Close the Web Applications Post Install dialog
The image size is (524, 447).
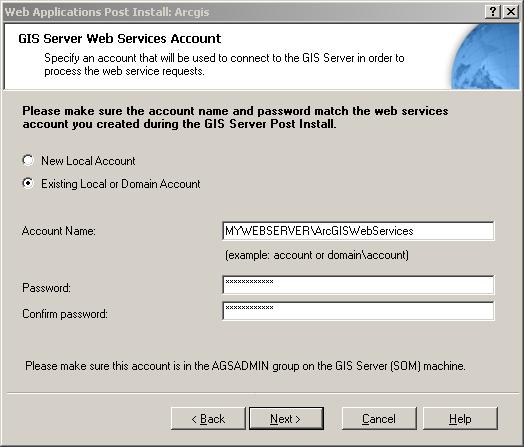pos(511,12)
